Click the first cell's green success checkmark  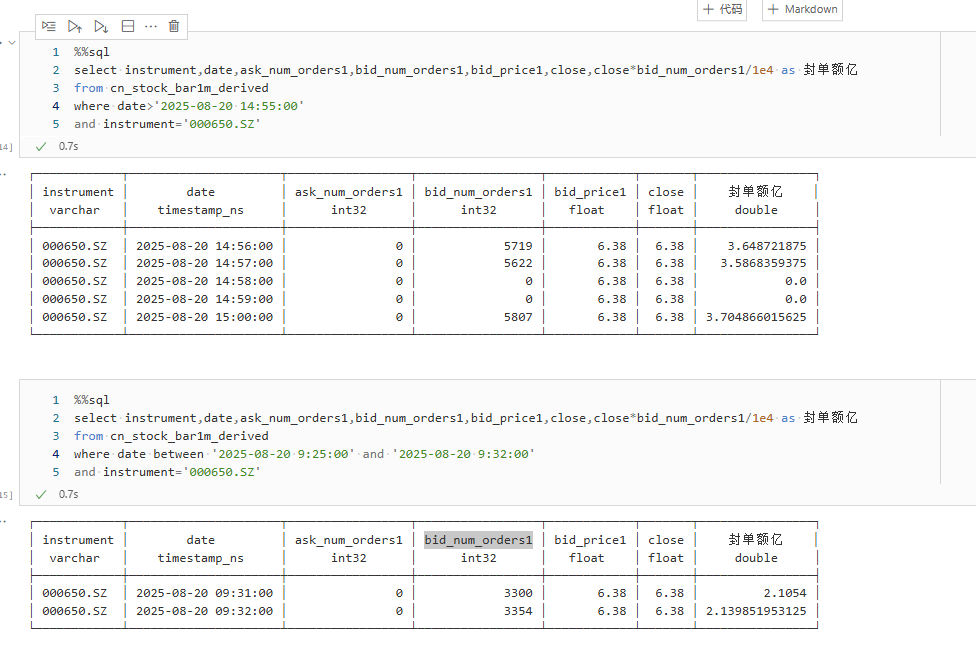[x=41, y=146]
